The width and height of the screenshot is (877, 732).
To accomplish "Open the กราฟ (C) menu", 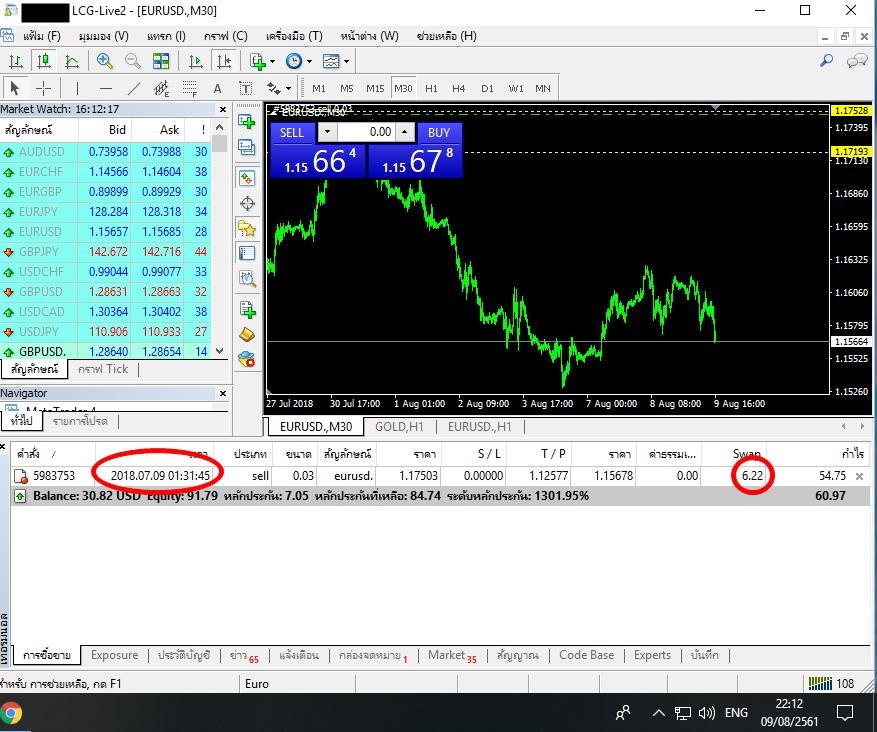I will (x=225, y=36).
